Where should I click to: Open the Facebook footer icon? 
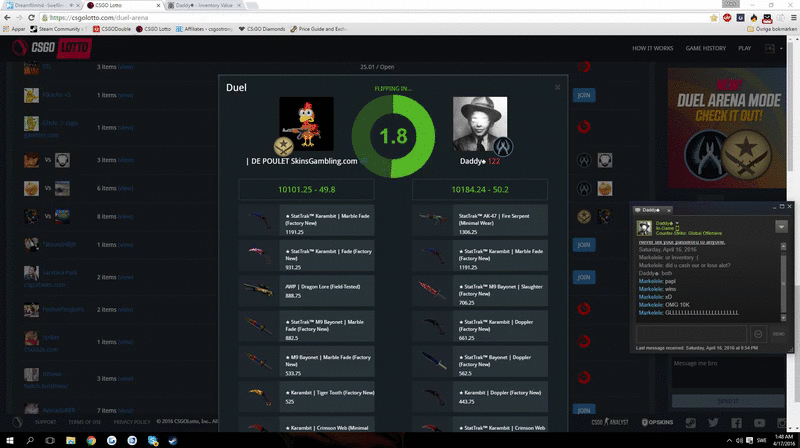pos(736,422)
